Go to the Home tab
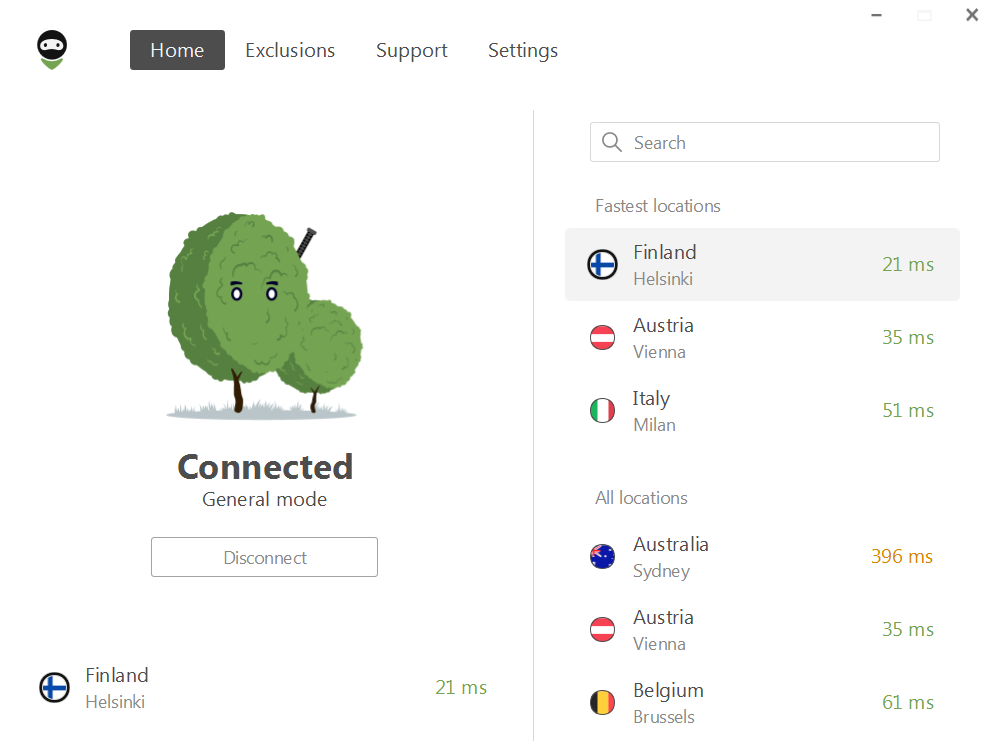 (x=177, y=50)
